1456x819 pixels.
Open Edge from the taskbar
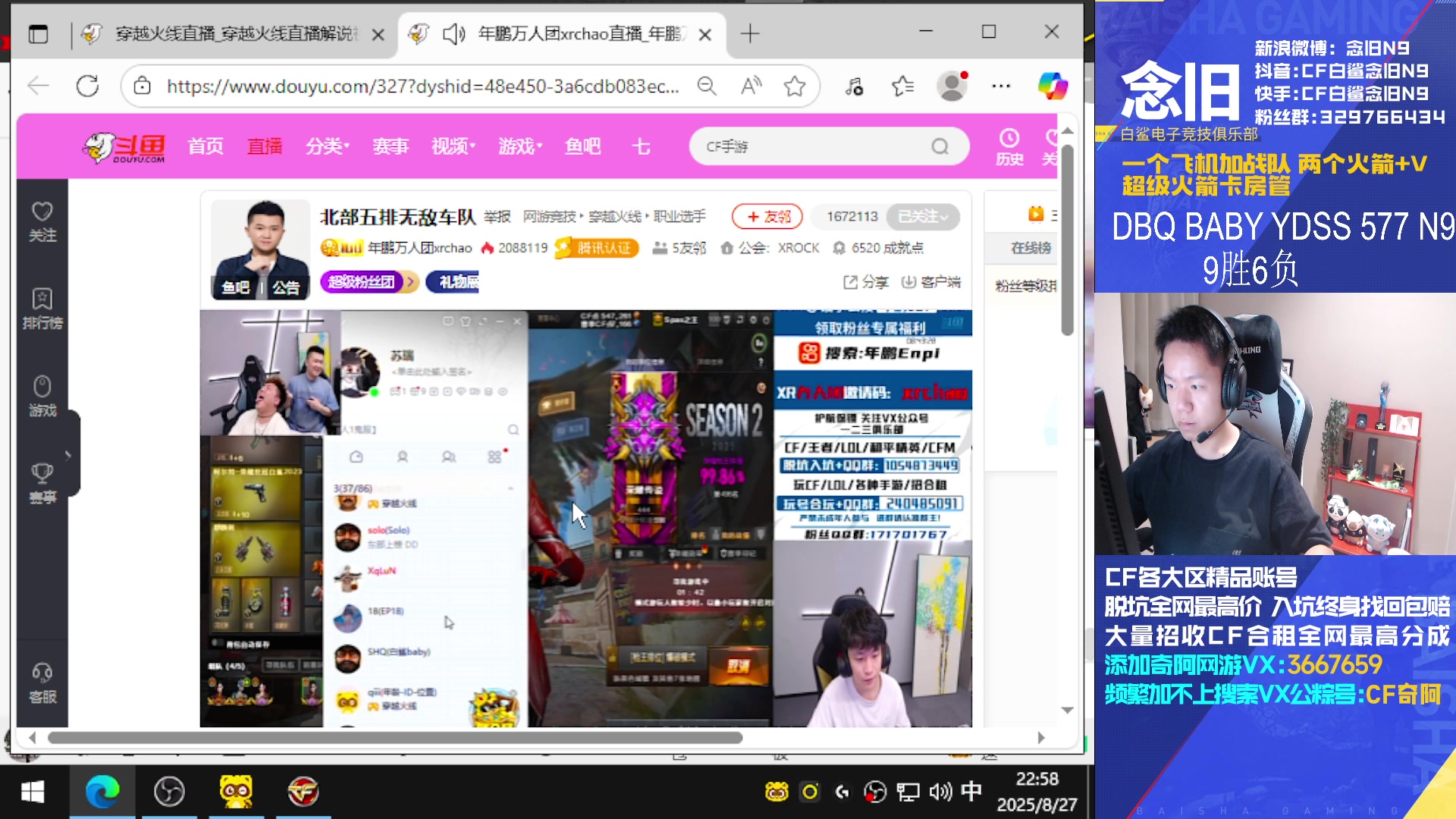(102, 792)
